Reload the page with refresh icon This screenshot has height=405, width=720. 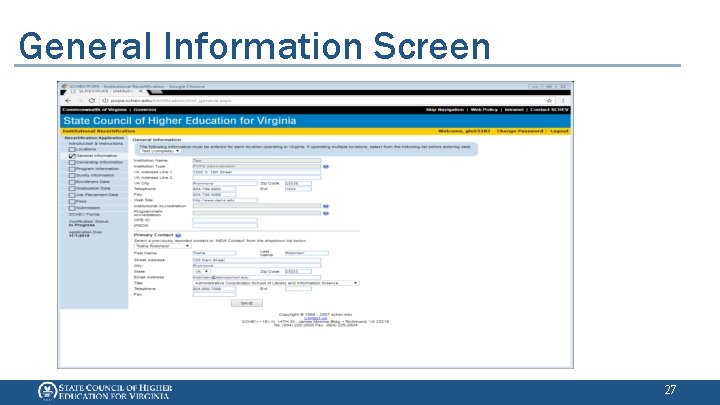pyautogui.click(x=91, y=101)
